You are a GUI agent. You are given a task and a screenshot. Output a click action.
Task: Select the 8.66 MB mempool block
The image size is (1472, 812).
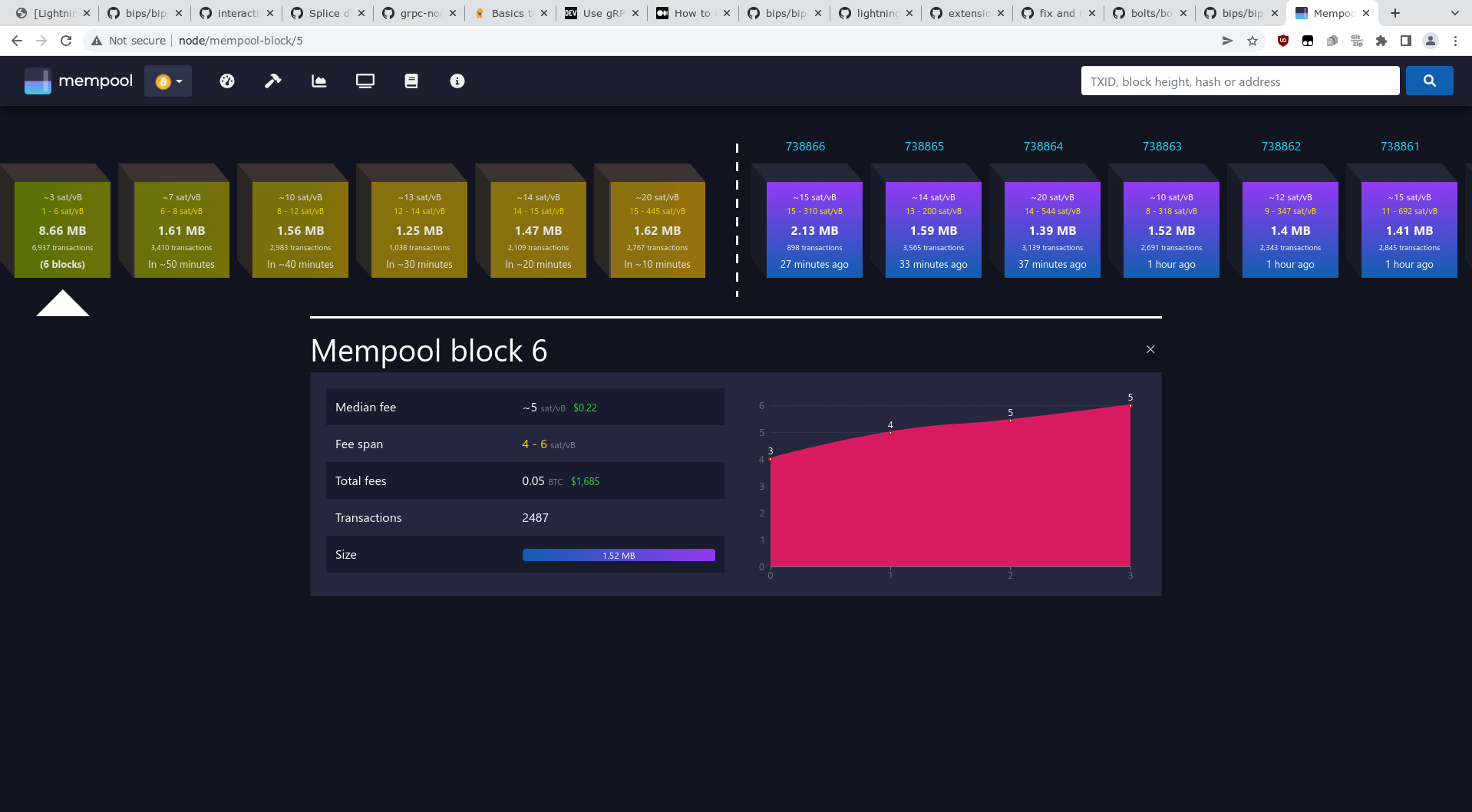[62, 229]
